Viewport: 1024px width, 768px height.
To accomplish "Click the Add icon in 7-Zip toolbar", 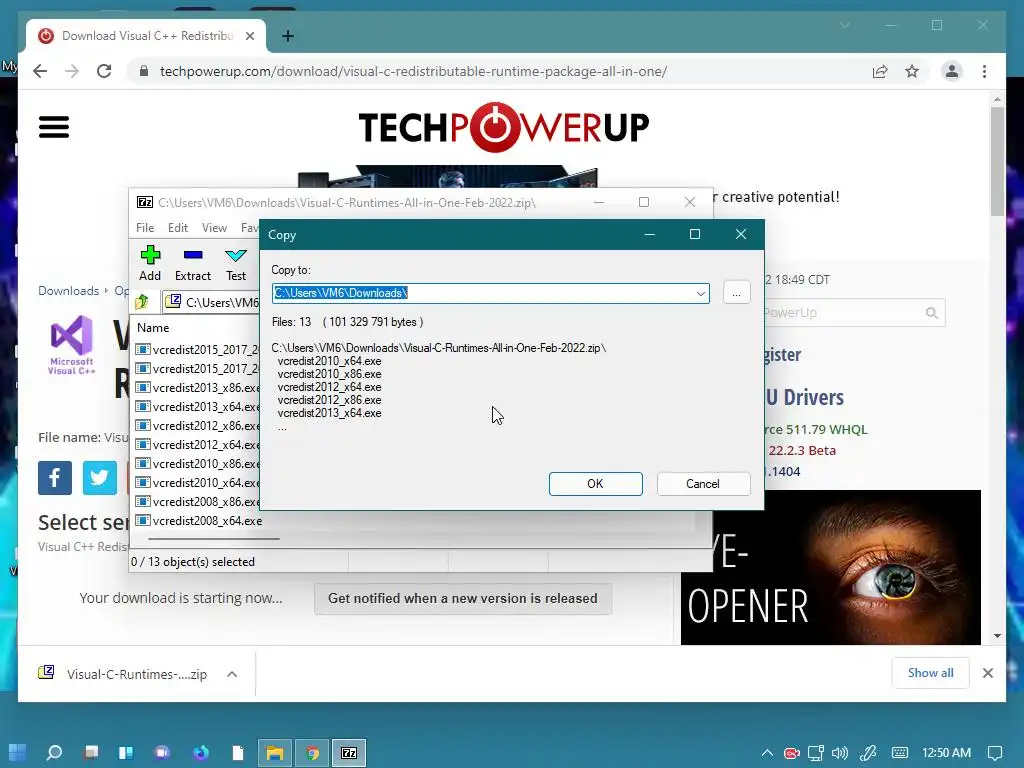I will coord(150,263).
